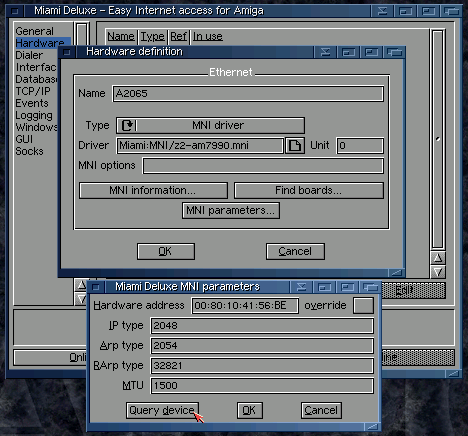This screenshot has height=436, width=468.
Task: Click the Driver path input field
Action: point(200,146)
